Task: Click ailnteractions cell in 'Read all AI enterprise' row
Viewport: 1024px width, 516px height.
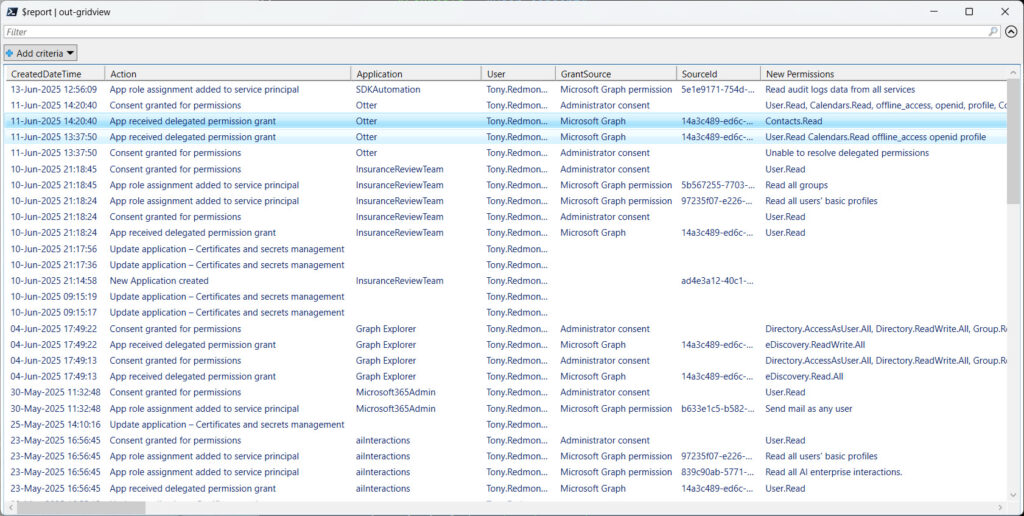Action: 383,472
